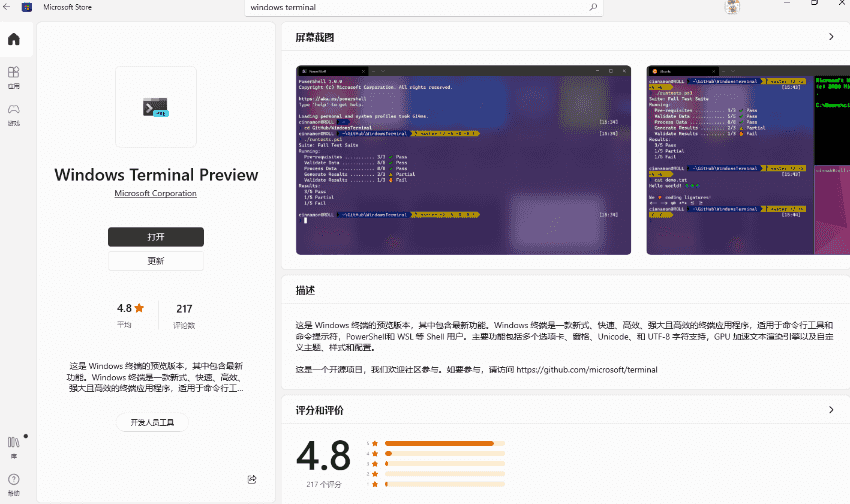Viewport: 850px width, 504px height.
Task: Click the search magnifier icon
Action: pyautogui.click(x=593, y=7)
